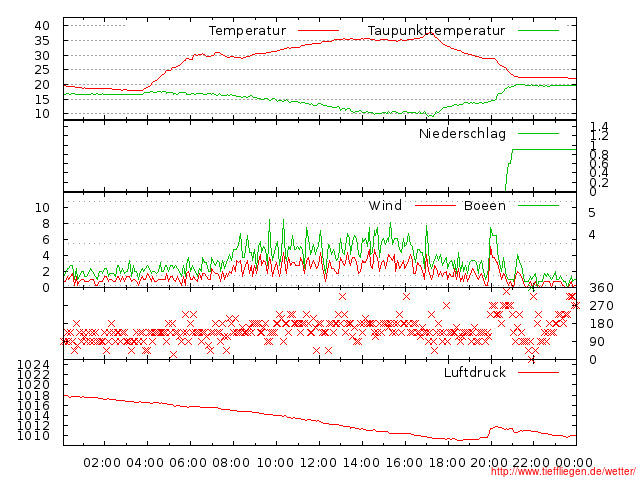Click the 1024 pressure axis value

click(x=33, y=364)
